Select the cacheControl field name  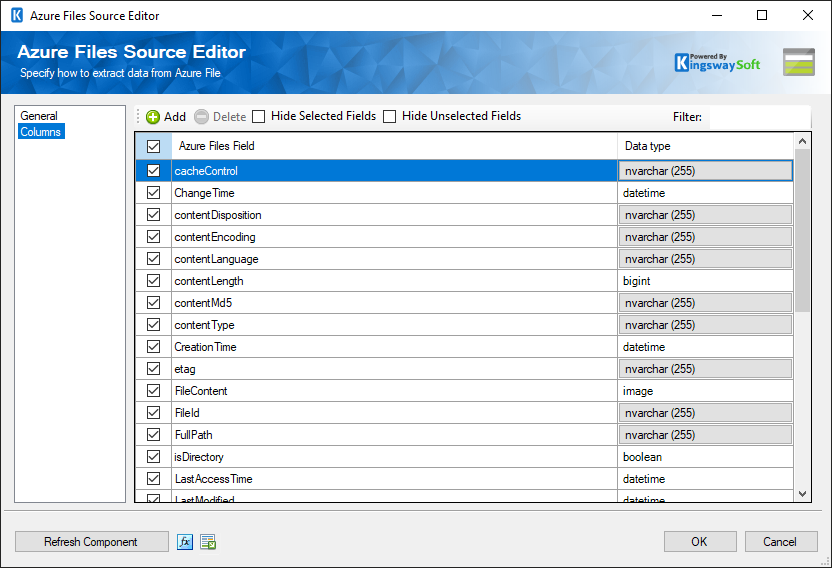(x=206, y=171)
